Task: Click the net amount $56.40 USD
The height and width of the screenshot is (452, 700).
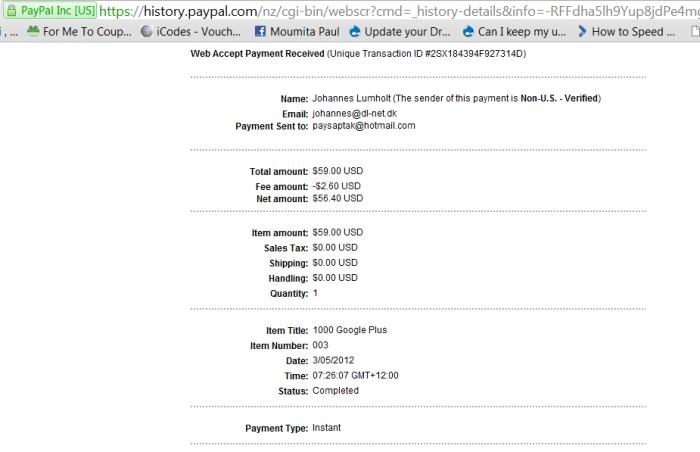Action: (337, 198)
